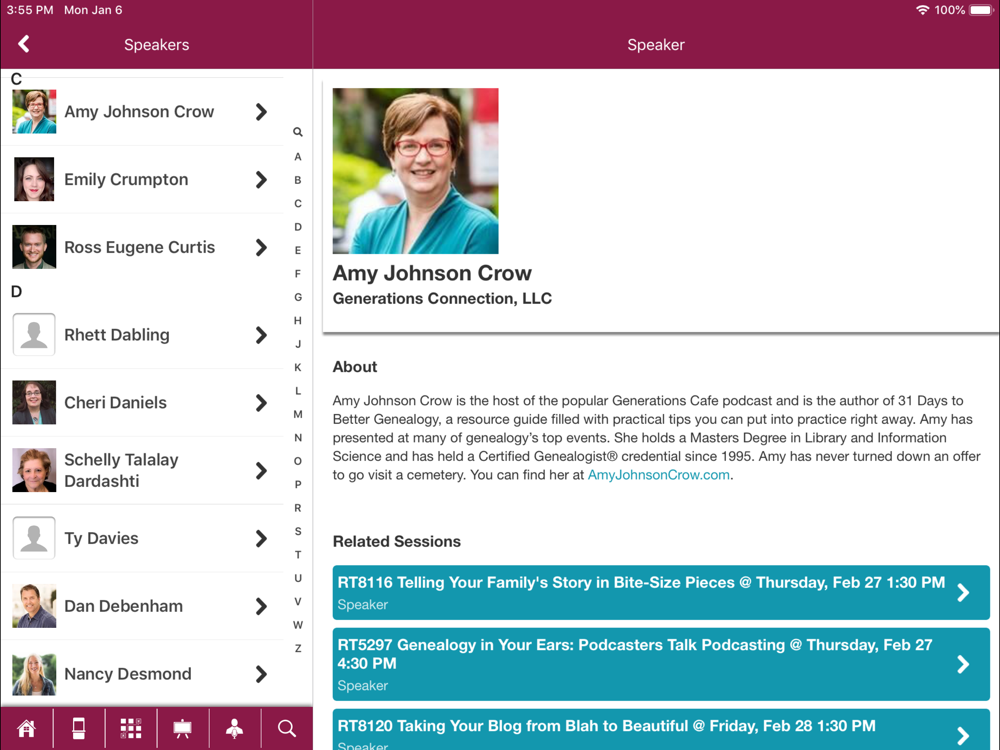Screen dimensions: 1000x750
Task: Jump to letter D in index
Action: point(298,227)
